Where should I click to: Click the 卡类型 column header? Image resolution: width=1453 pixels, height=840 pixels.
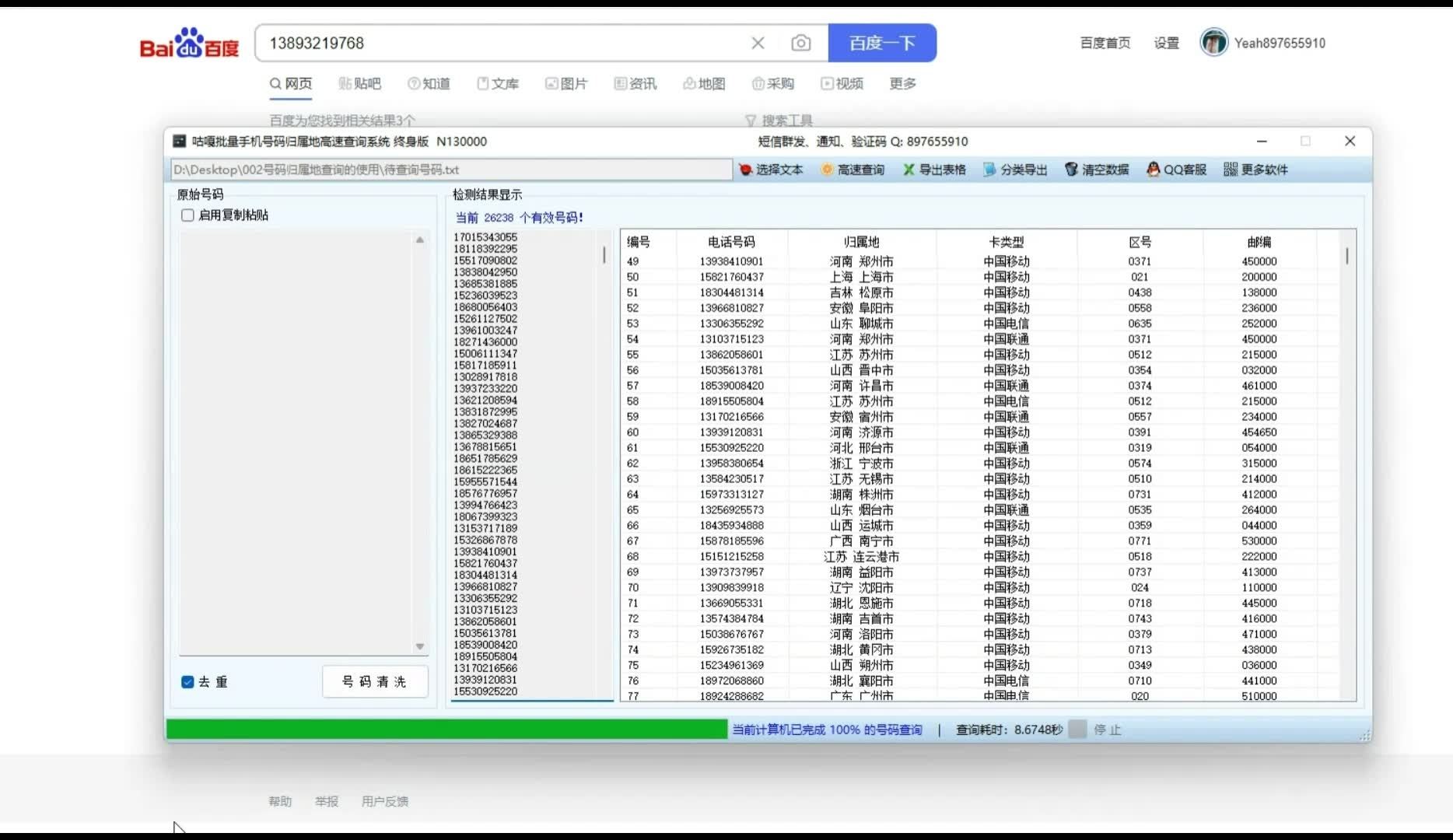[x=1007, y=242]
